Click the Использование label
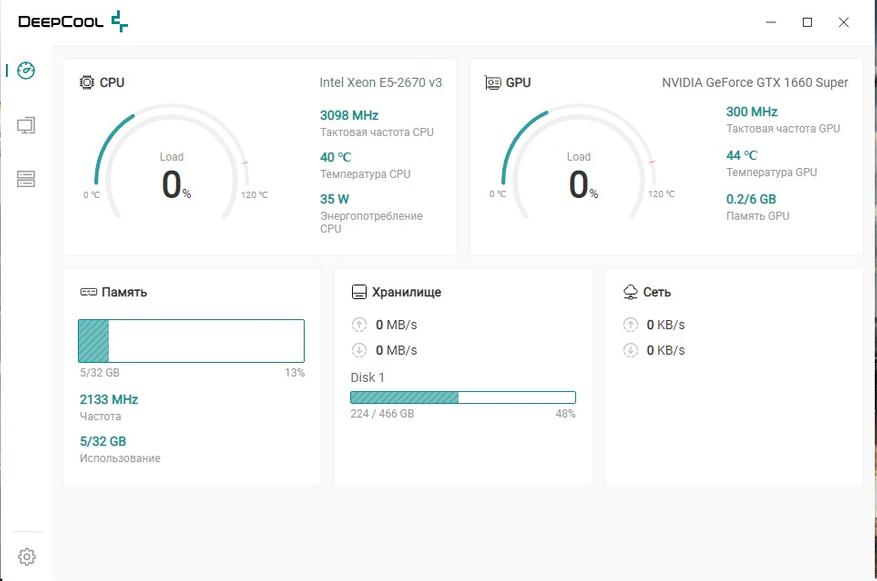 (120, 458)
